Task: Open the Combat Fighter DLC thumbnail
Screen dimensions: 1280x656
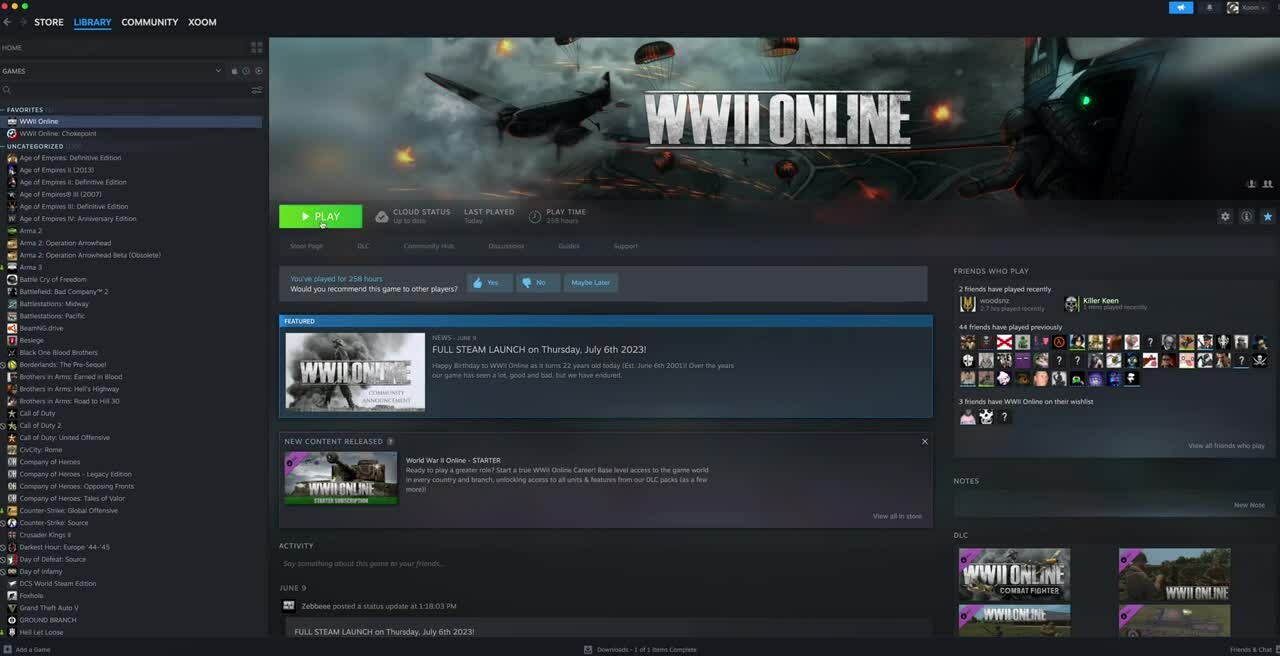Action: click(1014, 574)
